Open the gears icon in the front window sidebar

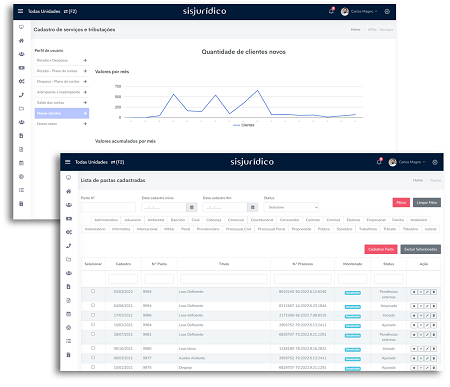[x=69, y=232]
